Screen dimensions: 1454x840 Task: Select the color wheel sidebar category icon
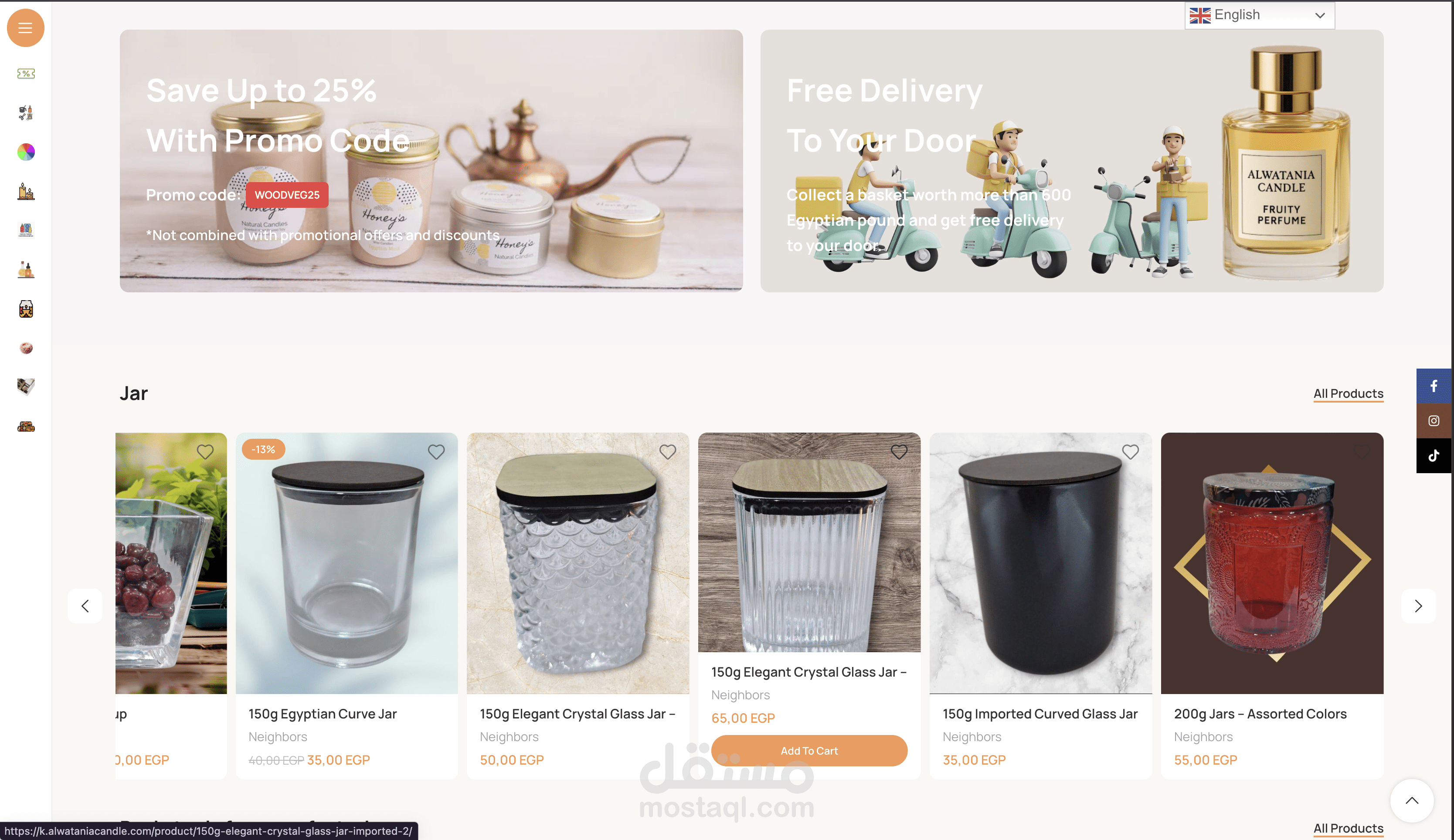tap(26, 152)
